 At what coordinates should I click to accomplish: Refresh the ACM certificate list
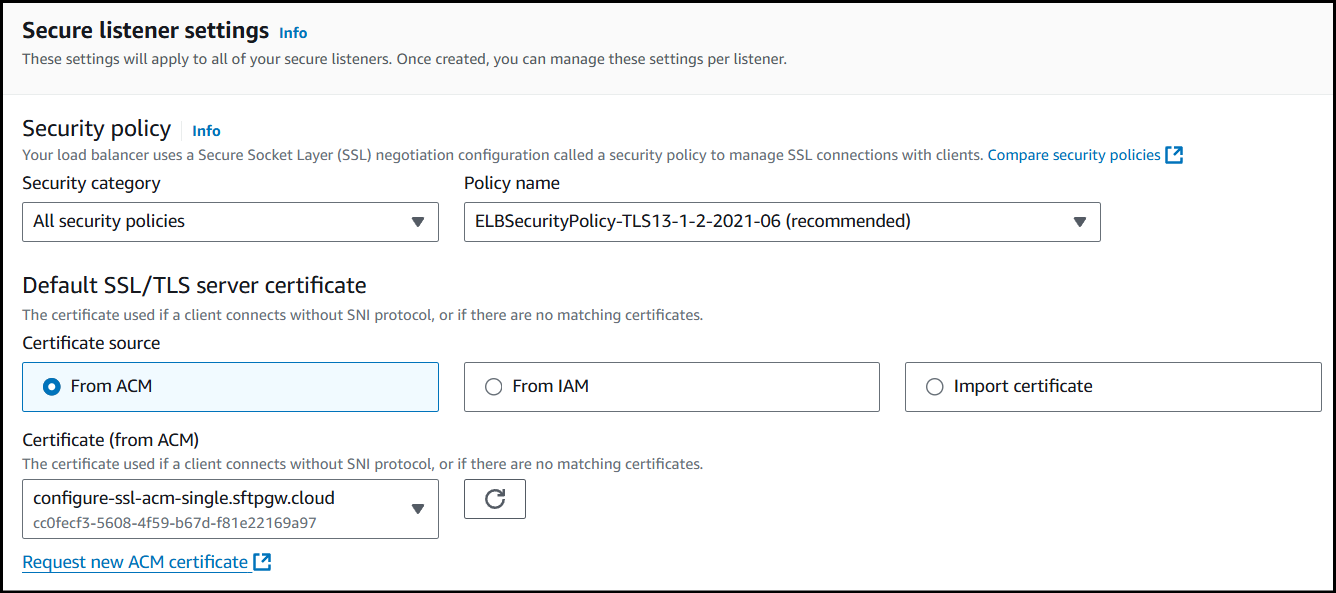point(494,499)
